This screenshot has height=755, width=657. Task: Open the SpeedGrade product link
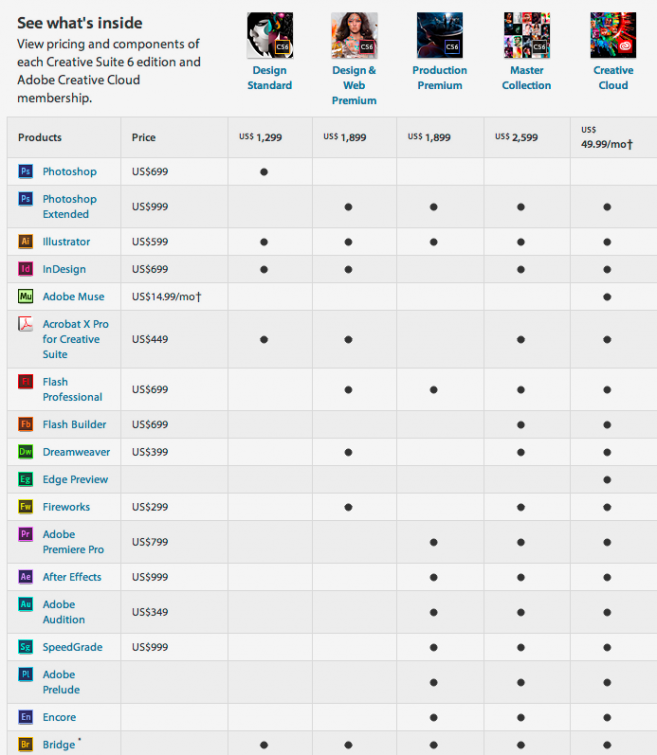(x=72, y=647)
